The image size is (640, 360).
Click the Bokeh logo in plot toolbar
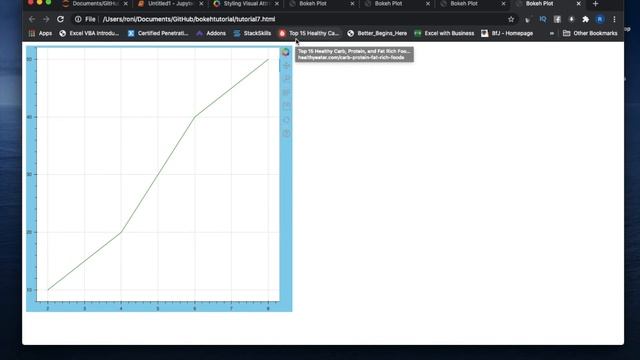(286, 52)
